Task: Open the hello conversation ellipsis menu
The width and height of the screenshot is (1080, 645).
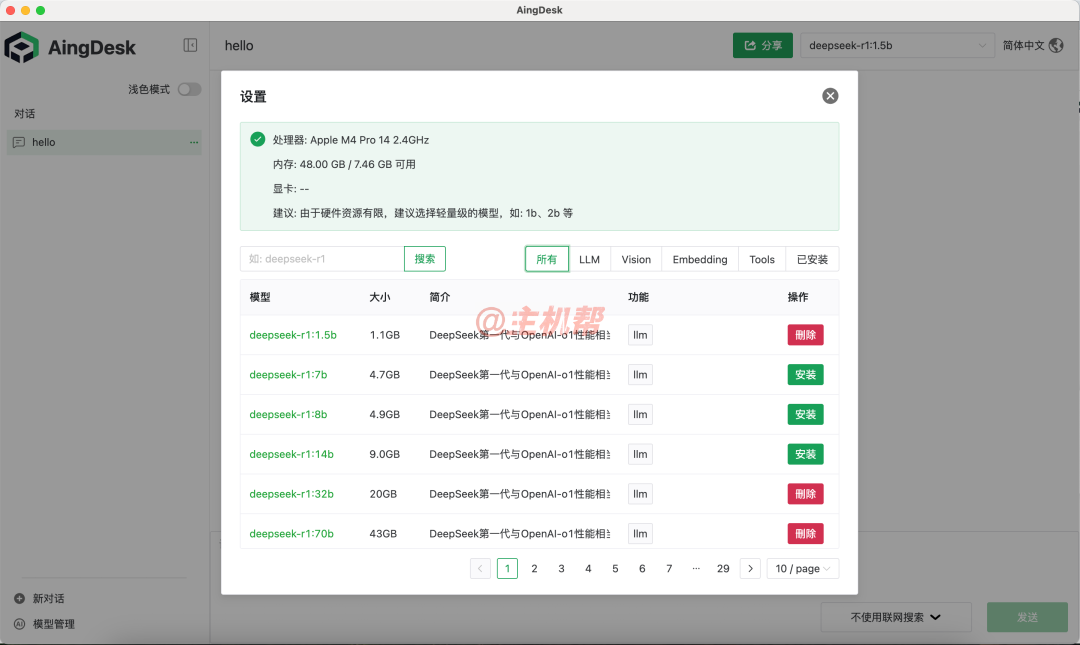Action: 194,143
